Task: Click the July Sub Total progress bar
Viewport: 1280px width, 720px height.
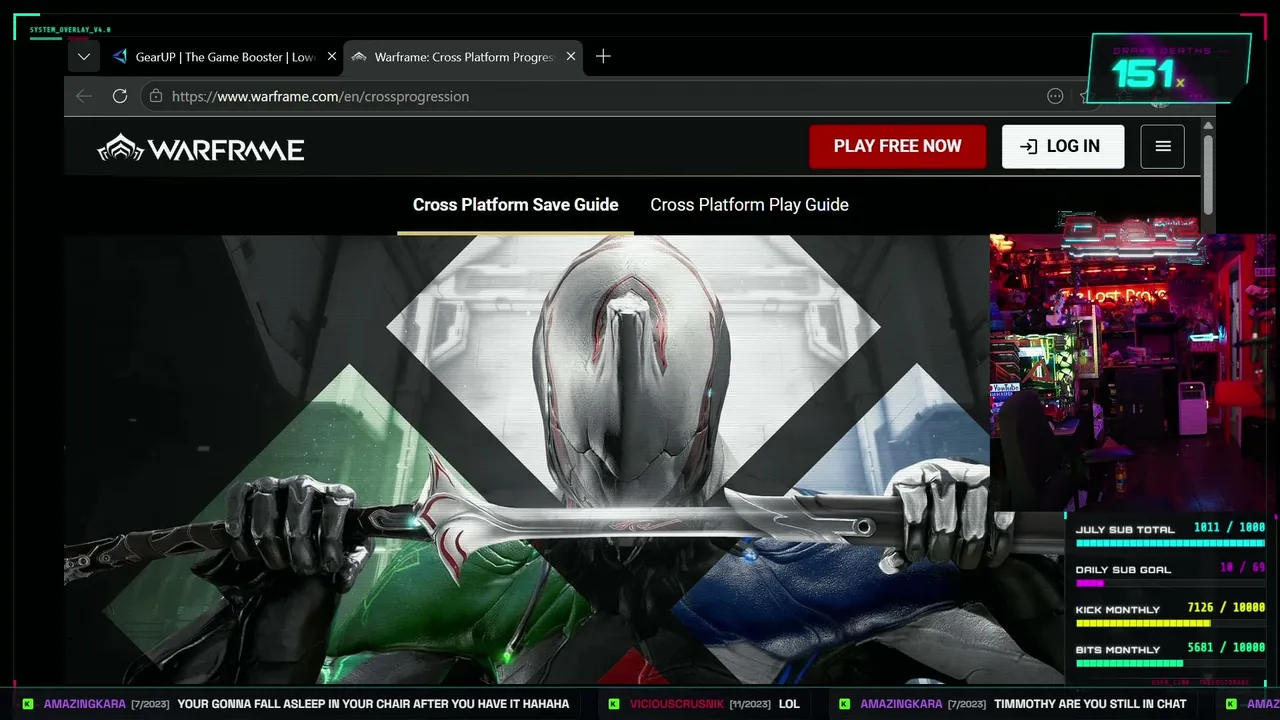Action: pyautogui.click(x=1170, y=543)
